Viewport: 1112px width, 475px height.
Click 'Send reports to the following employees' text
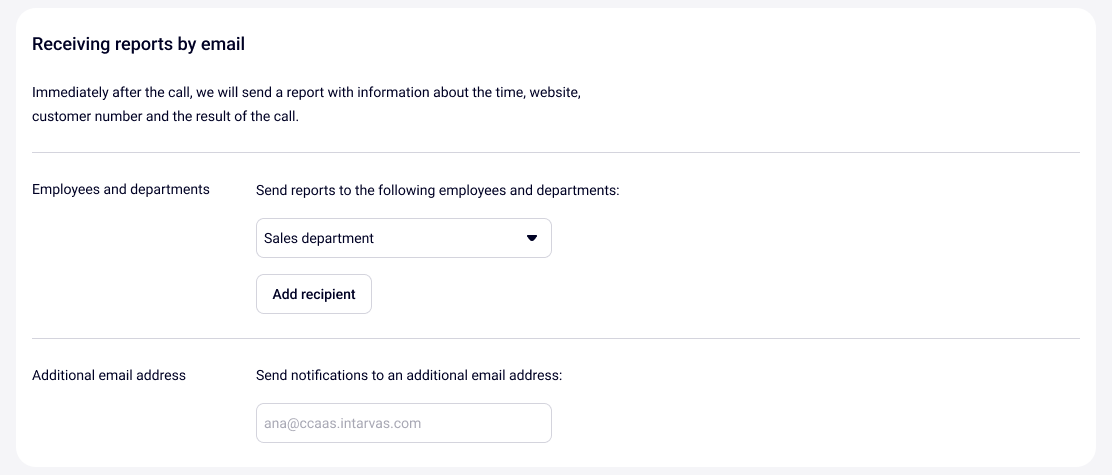[x=438, y=189]
